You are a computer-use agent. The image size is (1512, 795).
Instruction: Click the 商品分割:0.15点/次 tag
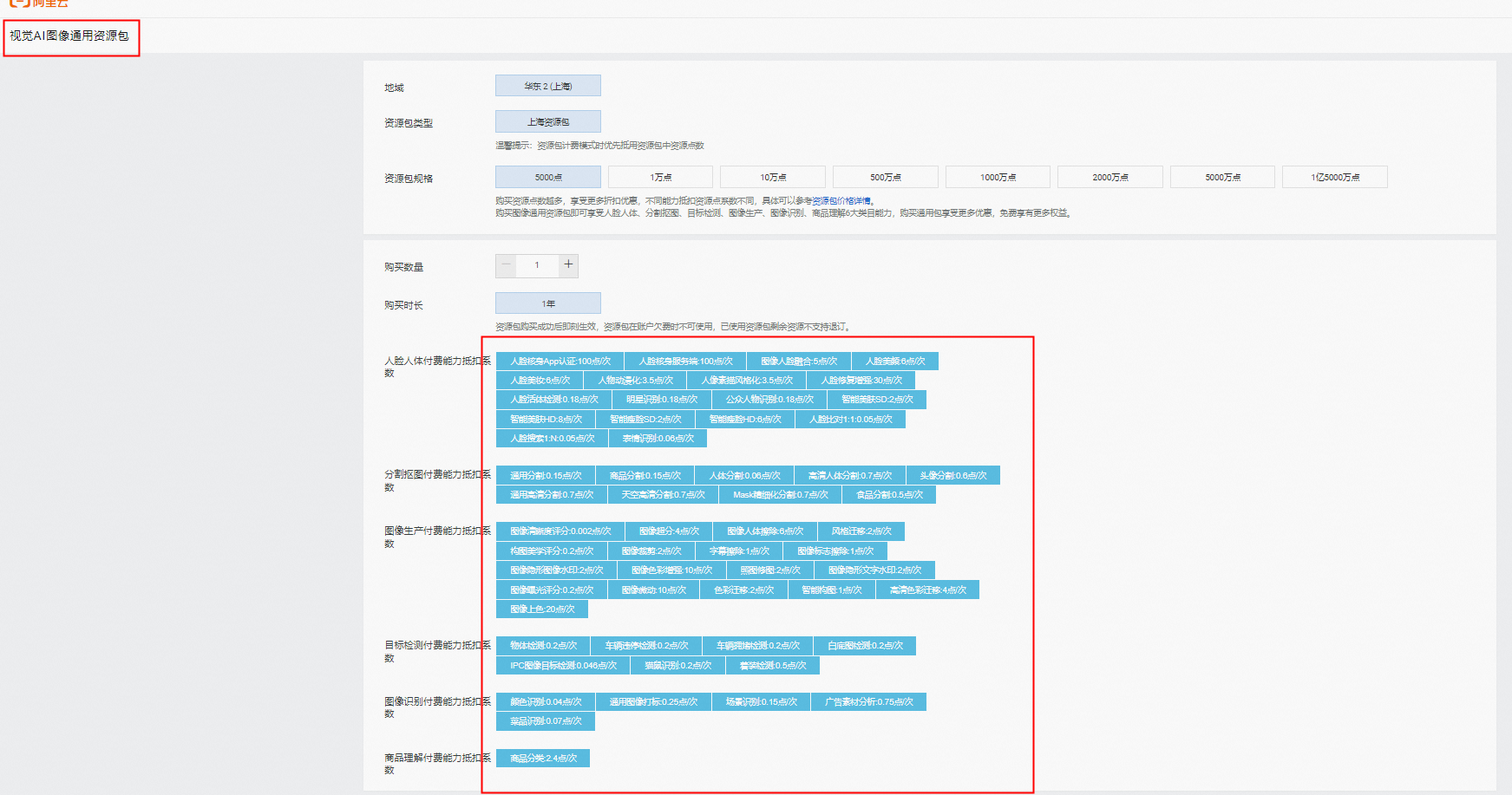pyautogui.click(x=645, y=475)
